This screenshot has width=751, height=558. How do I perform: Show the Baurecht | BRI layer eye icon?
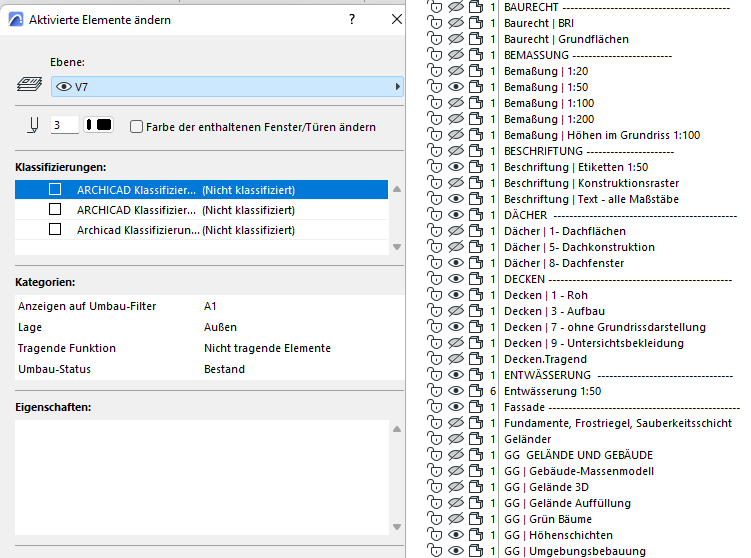click(456, 23)
